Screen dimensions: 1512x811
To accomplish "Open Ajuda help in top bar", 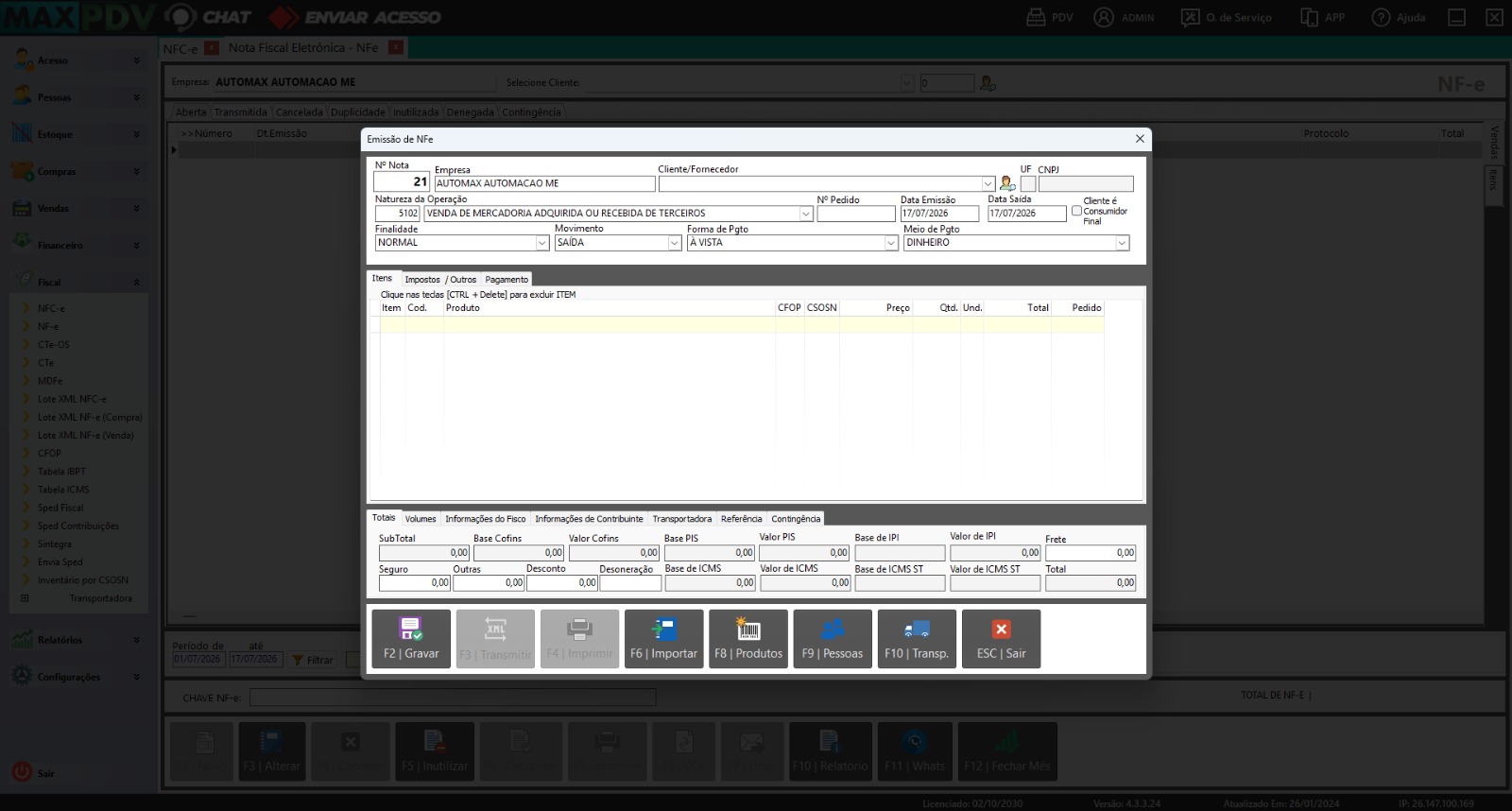I will pyautogui.click(x=1399, y=17).
